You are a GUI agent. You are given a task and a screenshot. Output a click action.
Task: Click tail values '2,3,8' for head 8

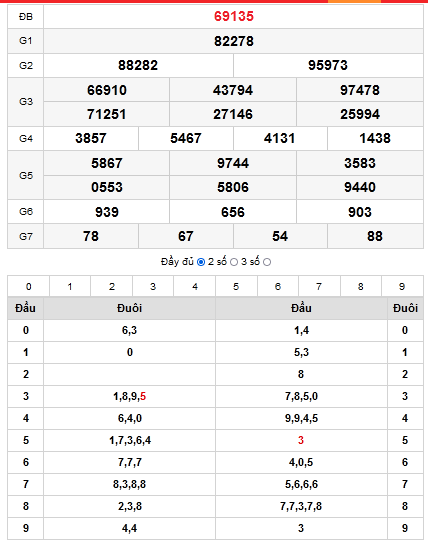pyautogui.click(x=130, y=506)
